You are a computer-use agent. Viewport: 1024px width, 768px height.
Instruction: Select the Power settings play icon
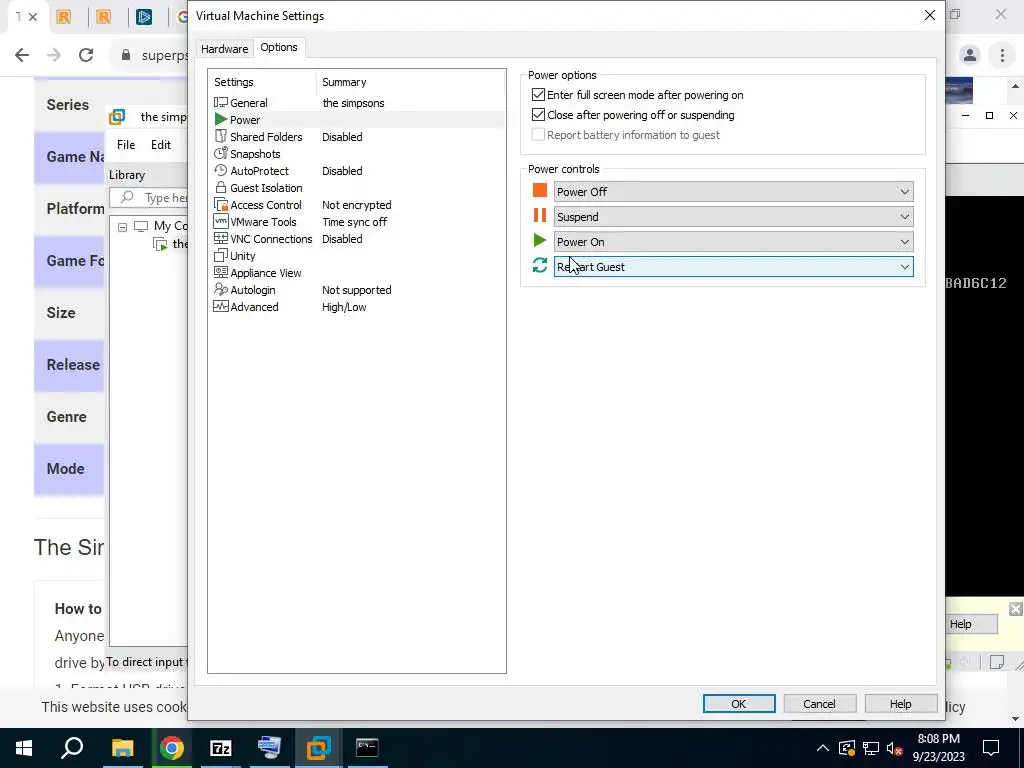[221, 120]
